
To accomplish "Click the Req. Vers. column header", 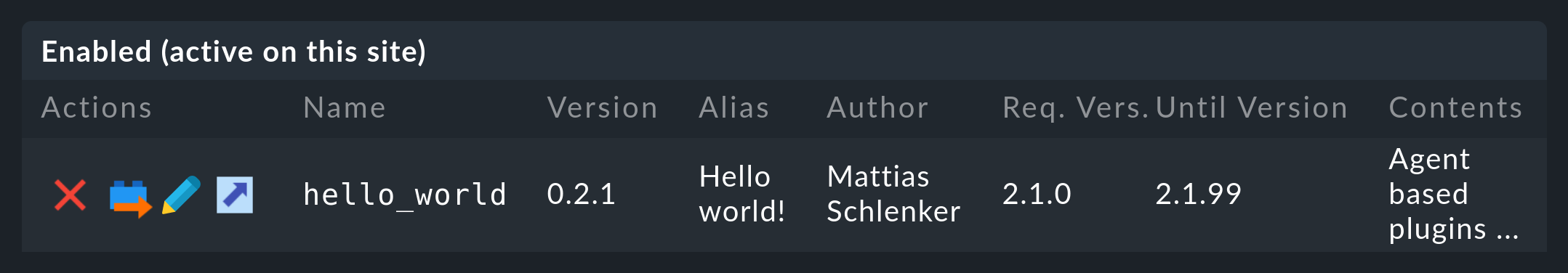I will 1075,108.
